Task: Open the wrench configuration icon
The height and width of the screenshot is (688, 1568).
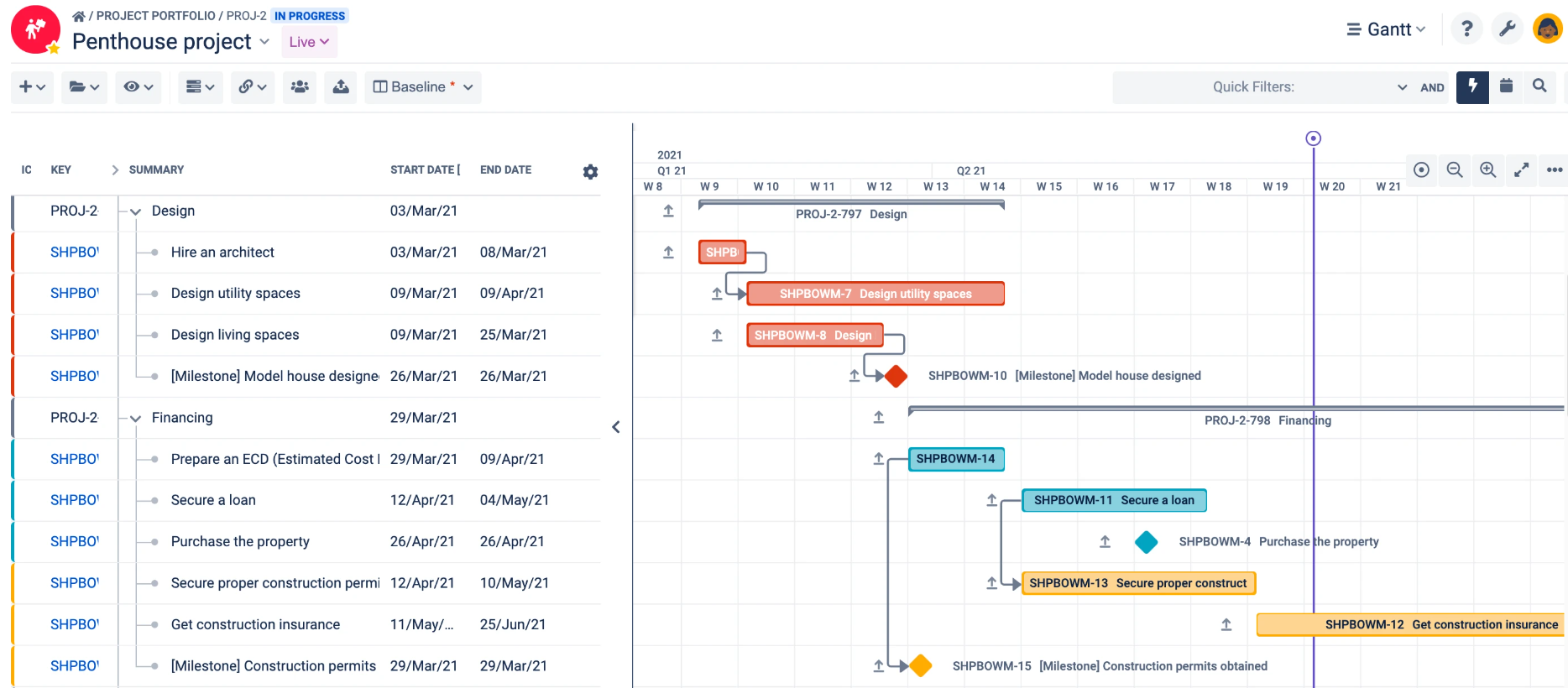Action: (x=1507, y=29)
